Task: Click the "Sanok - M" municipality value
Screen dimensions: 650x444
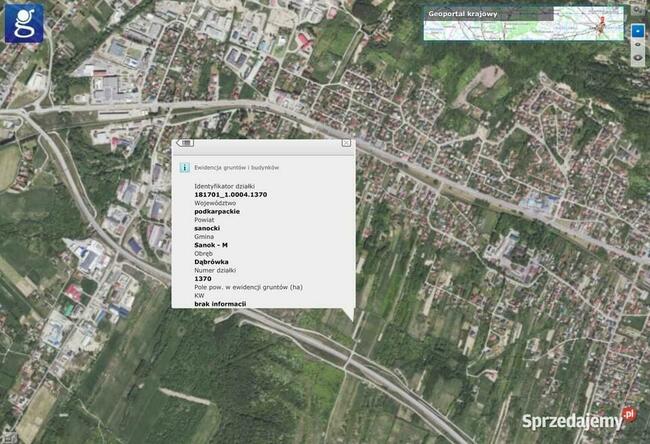Action: [x=212, y=245]
